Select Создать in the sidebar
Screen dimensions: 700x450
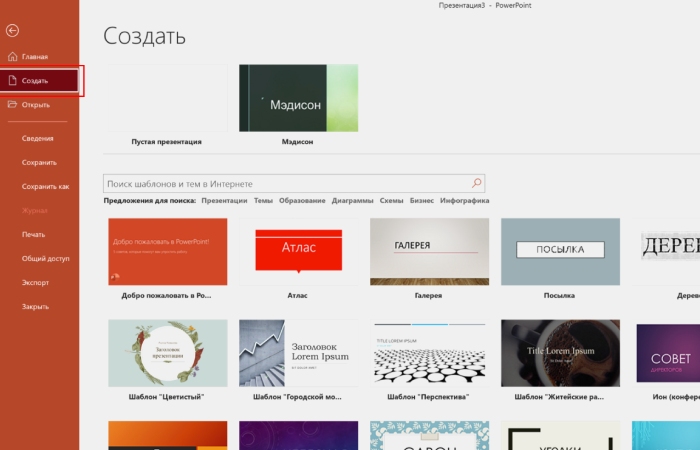[39, 81]
